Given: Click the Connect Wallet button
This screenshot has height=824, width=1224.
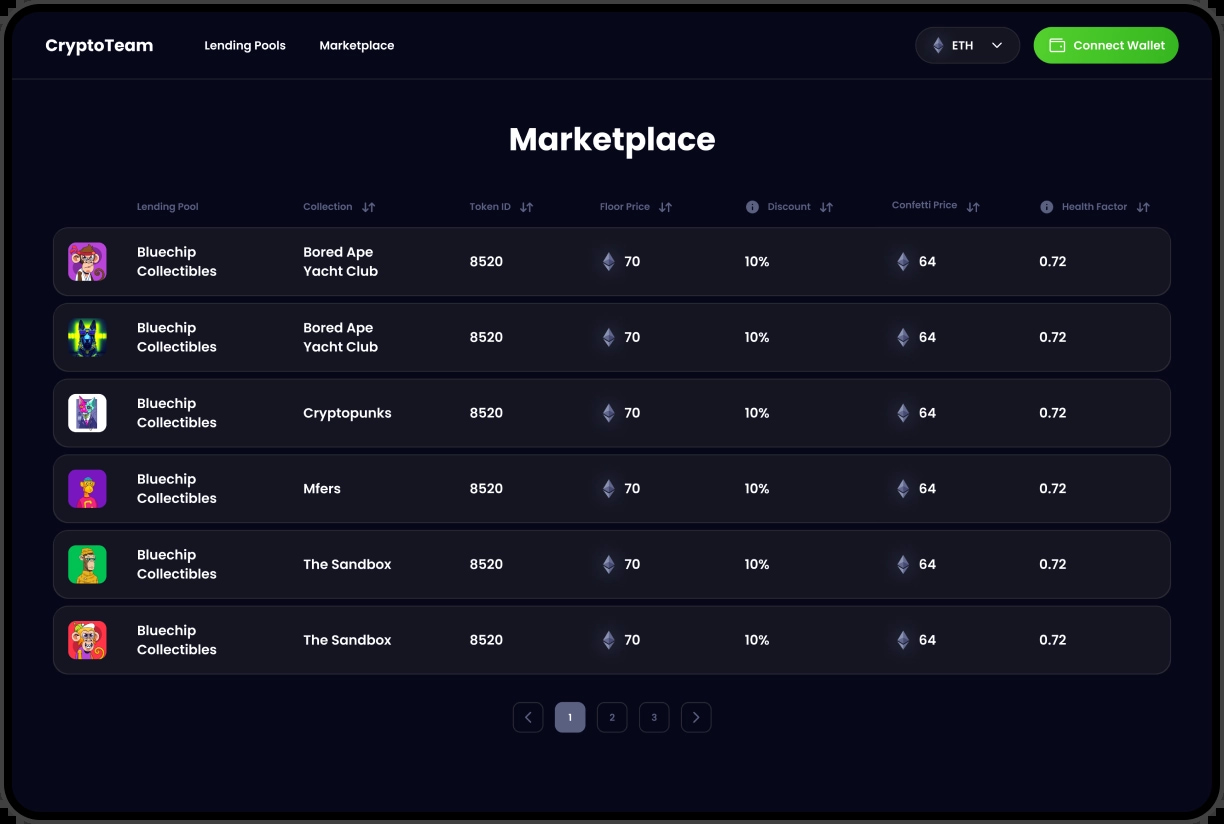Looking at the screenshot, I should [x=1106, y=45].
